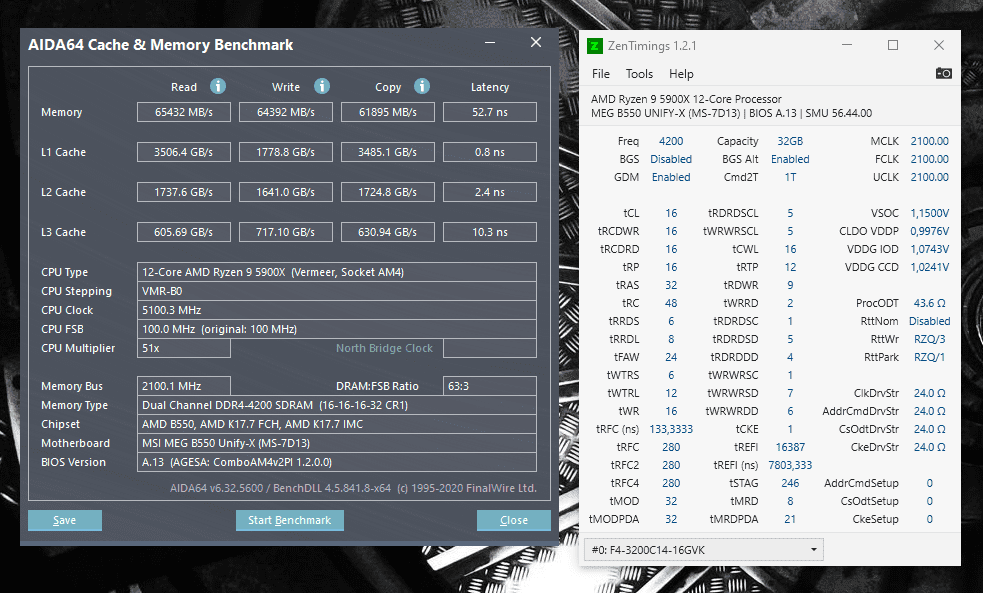Click the tSTAG value 246
983x593 pixels.
790,483
